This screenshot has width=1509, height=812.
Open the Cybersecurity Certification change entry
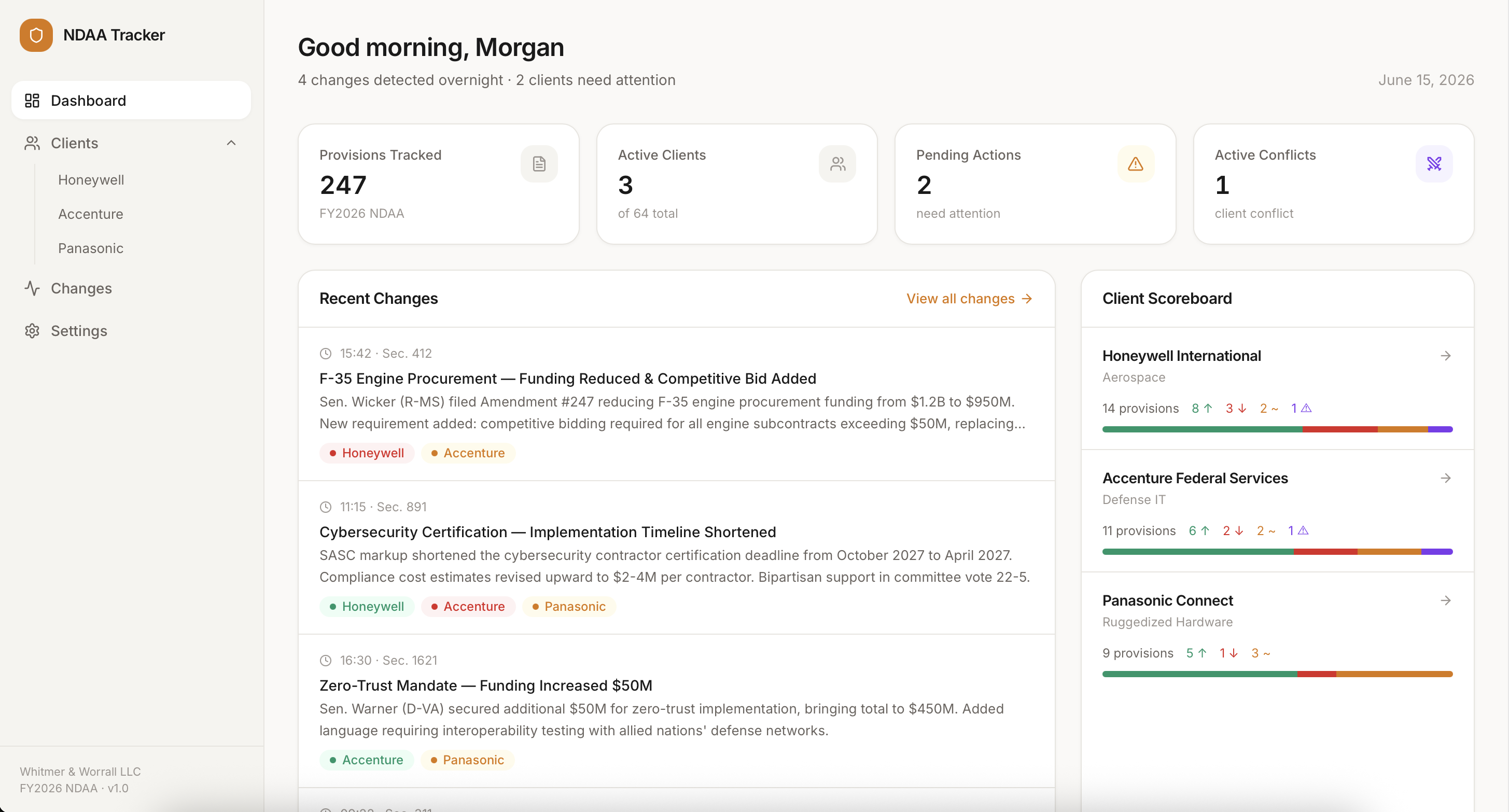point(547,532)
